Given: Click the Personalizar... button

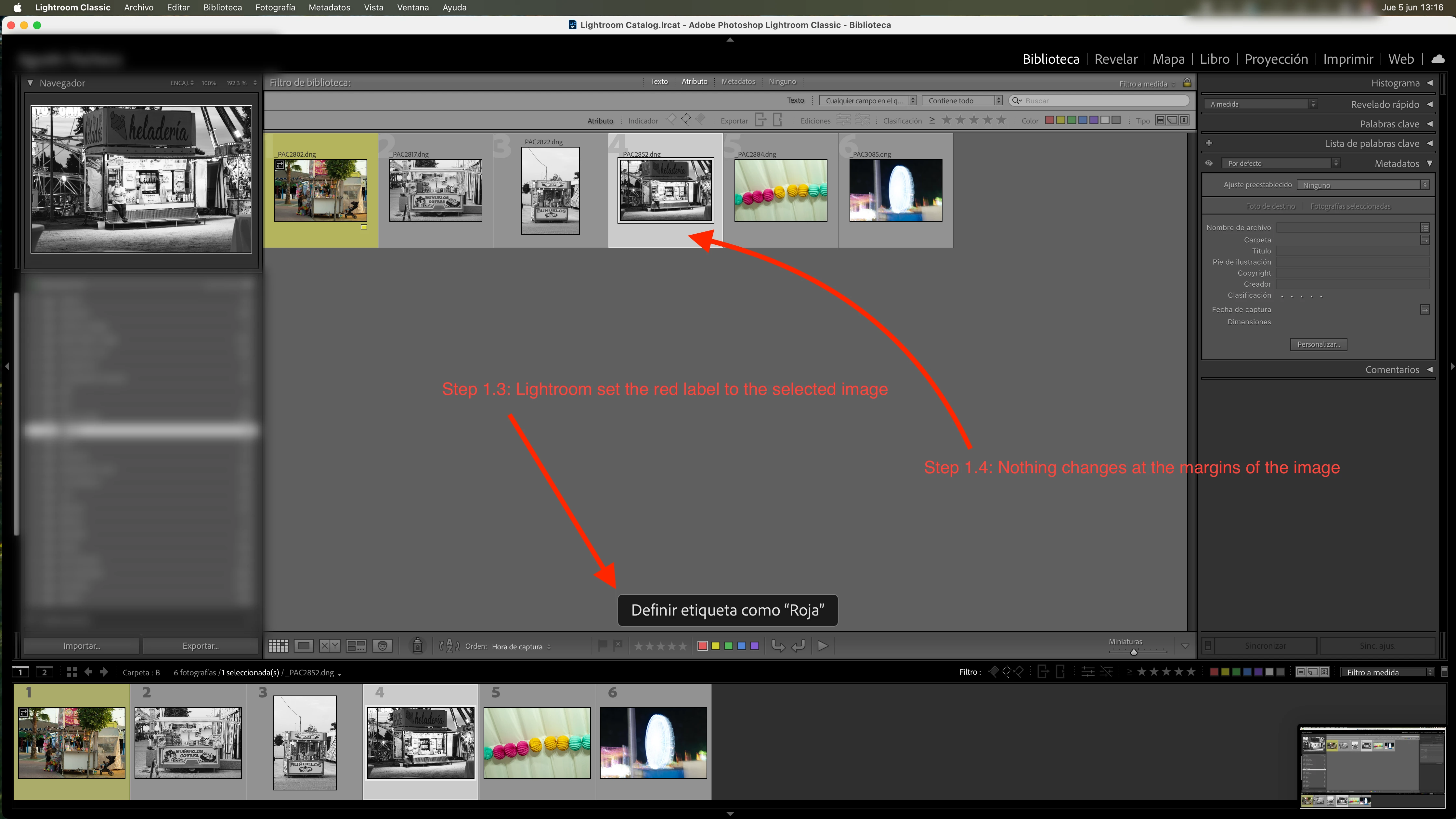Looking at the screenshot, I should click(1318, 344).
